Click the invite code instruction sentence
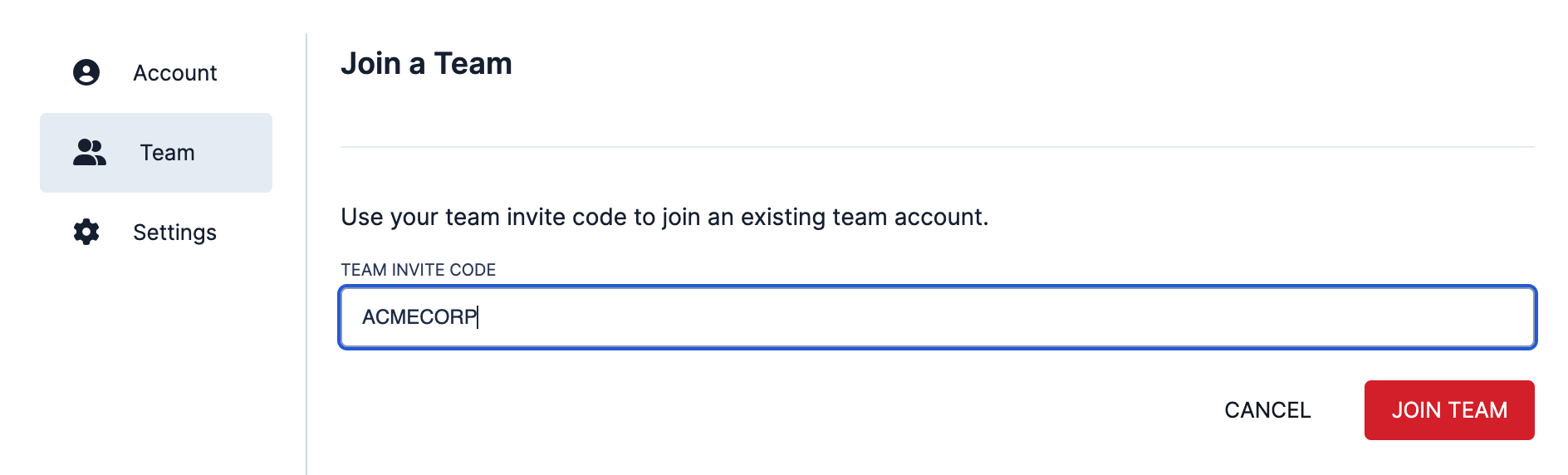 click(664, 218)
